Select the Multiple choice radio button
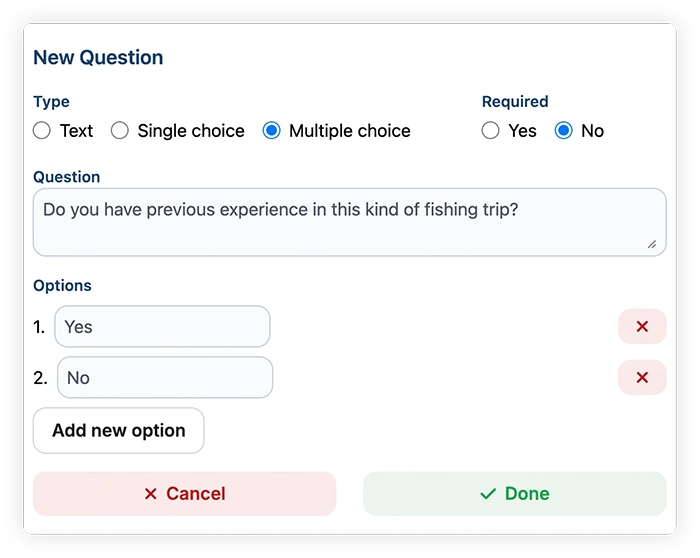Screen dimensions: 700x558 pos(271,131)
